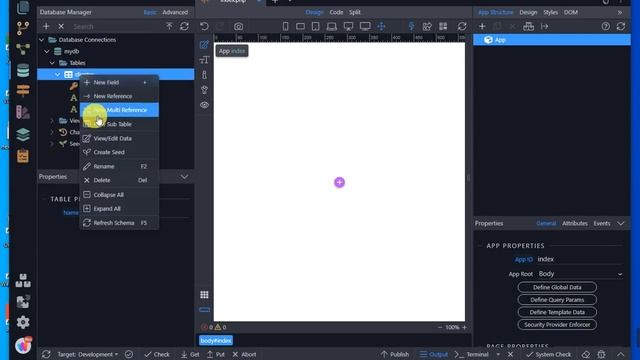The height and width of the screenshot is (360, 640).
Task: Add new database connection plus icon
Action: 46,27
